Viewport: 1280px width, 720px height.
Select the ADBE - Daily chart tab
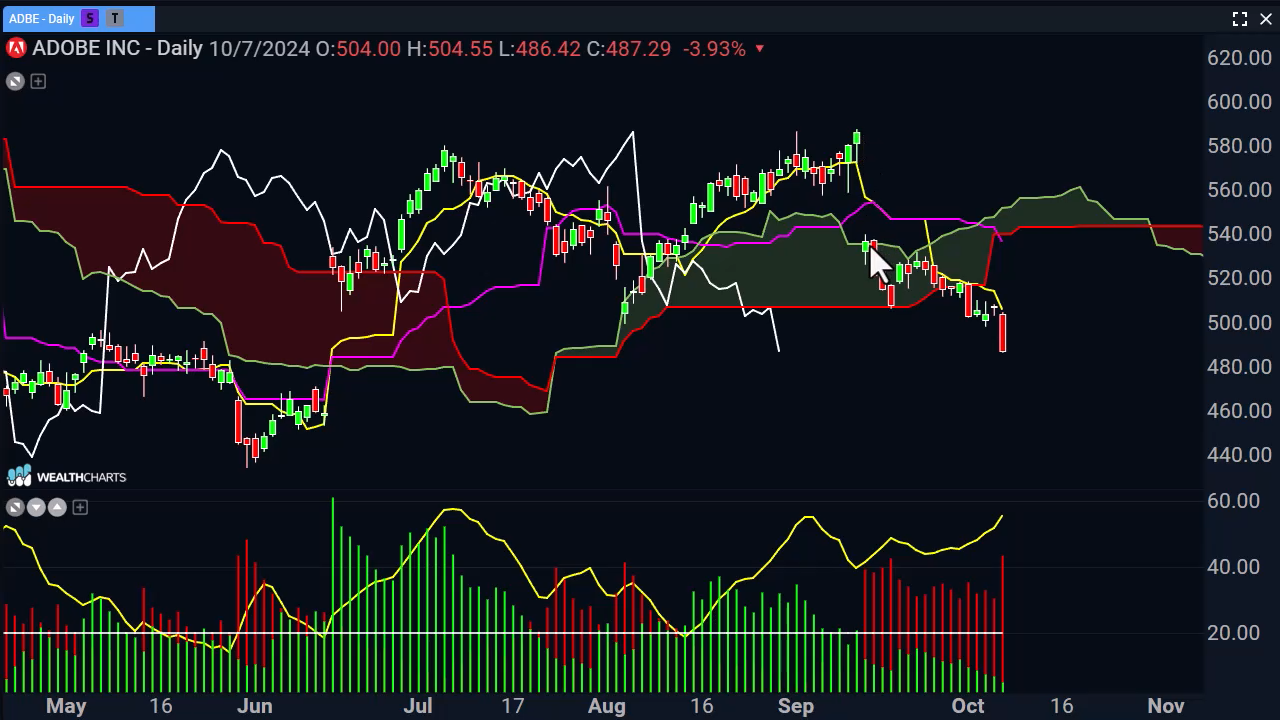[x=78, y=18]
